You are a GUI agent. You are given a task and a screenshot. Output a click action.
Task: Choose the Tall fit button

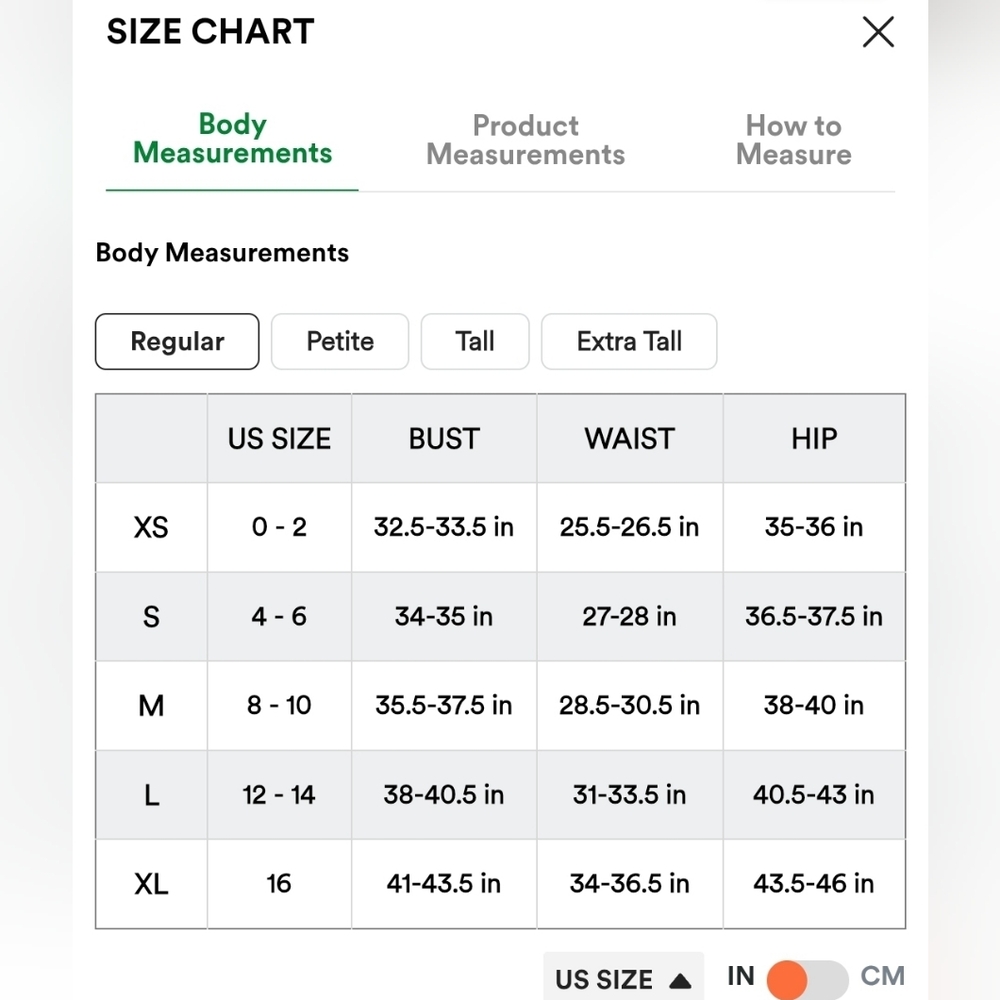[475, 341]
